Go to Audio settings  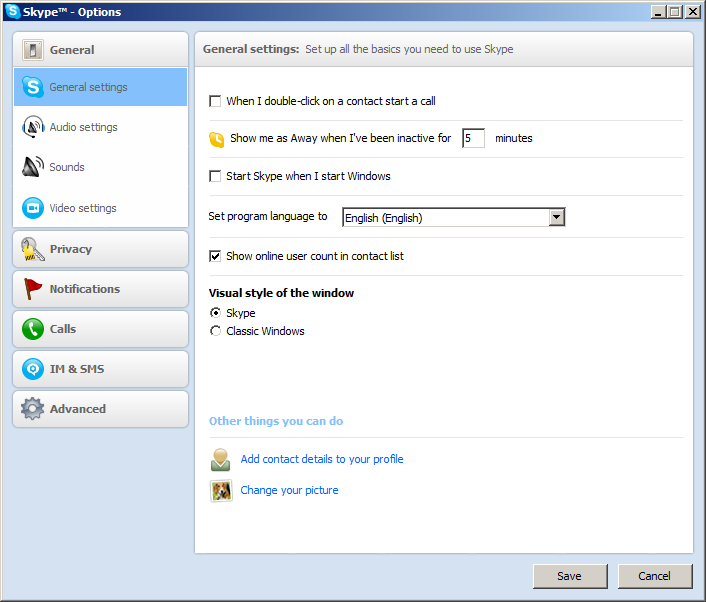click(100, 127)
